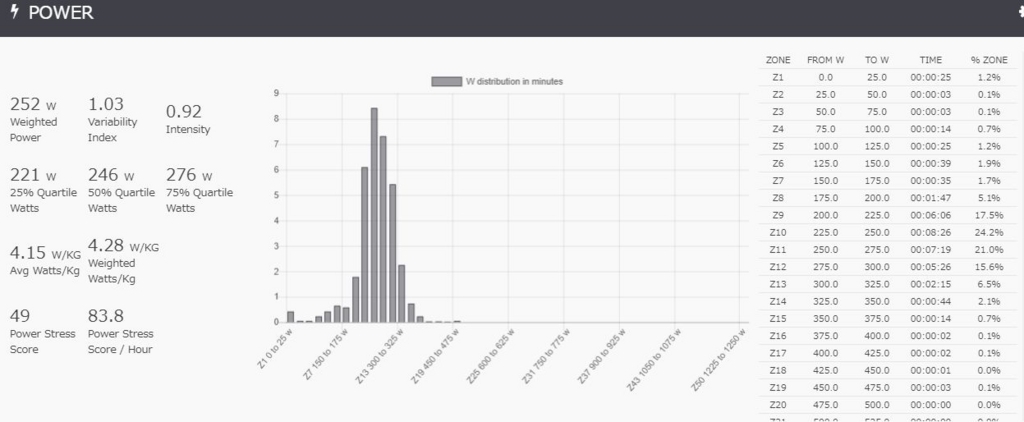Click the Z11 zone row label
The width and height of the screenshot is (1024, 422).
(778, 250)
